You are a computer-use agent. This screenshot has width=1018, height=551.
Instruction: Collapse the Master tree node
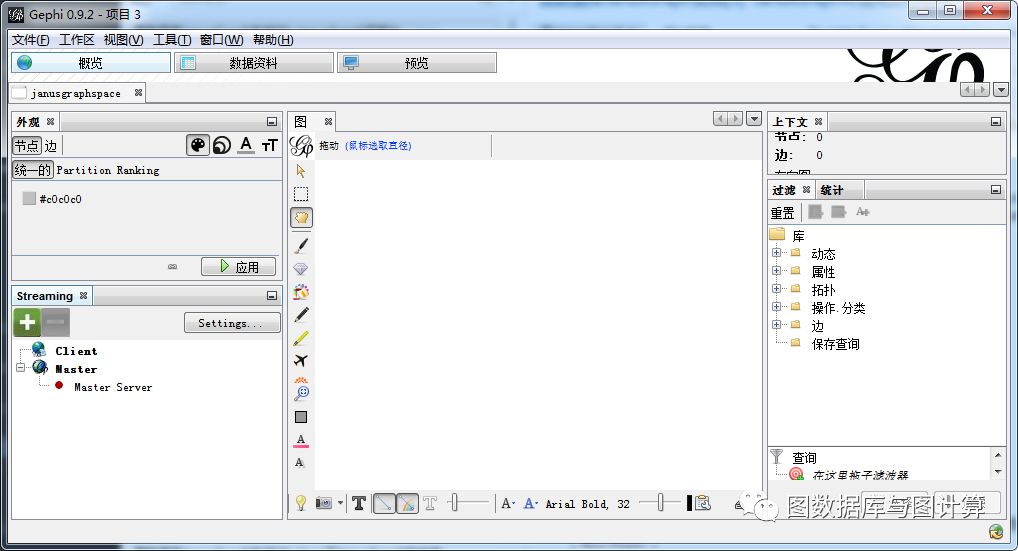(20, 368)
